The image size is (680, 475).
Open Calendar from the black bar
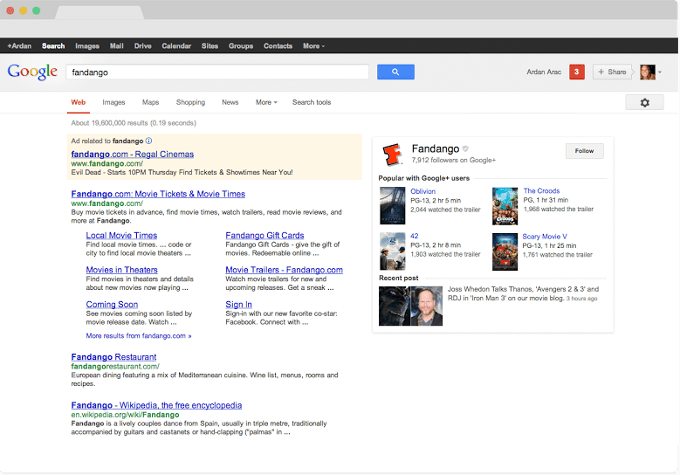point(176,46)
